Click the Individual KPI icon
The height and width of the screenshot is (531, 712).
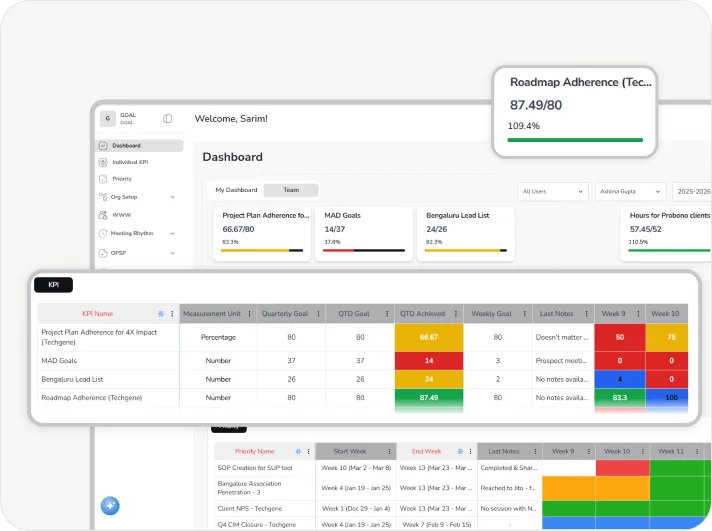pos(103,162)
